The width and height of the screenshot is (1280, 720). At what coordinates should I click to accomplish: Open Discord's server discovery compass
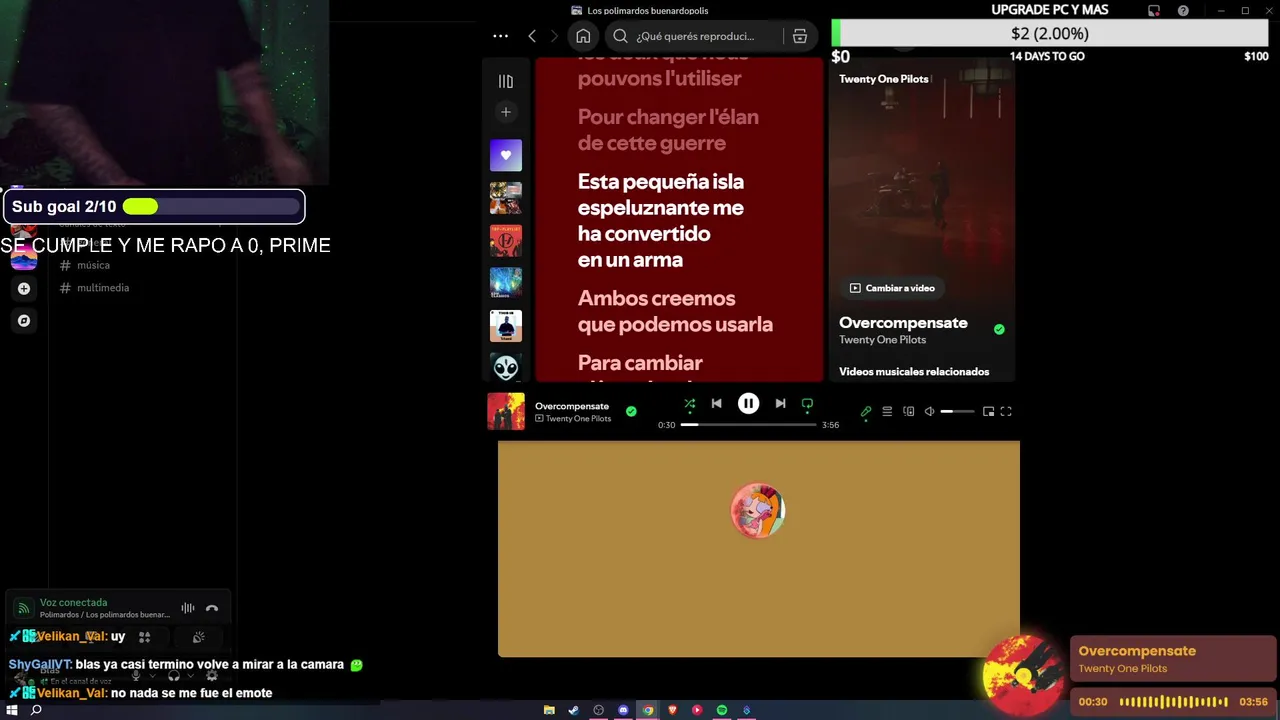24,321
